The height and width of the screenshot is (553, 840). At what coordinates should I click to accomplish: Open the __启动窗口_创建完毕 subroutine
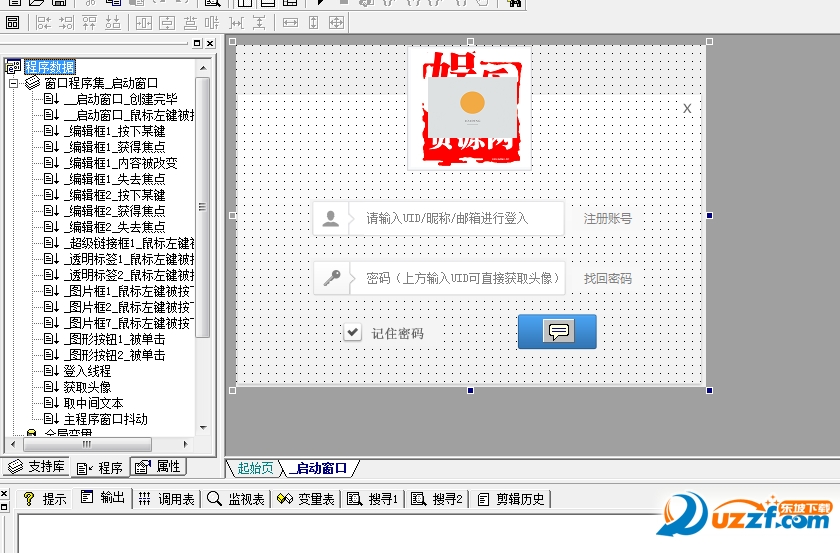point(121,99)
